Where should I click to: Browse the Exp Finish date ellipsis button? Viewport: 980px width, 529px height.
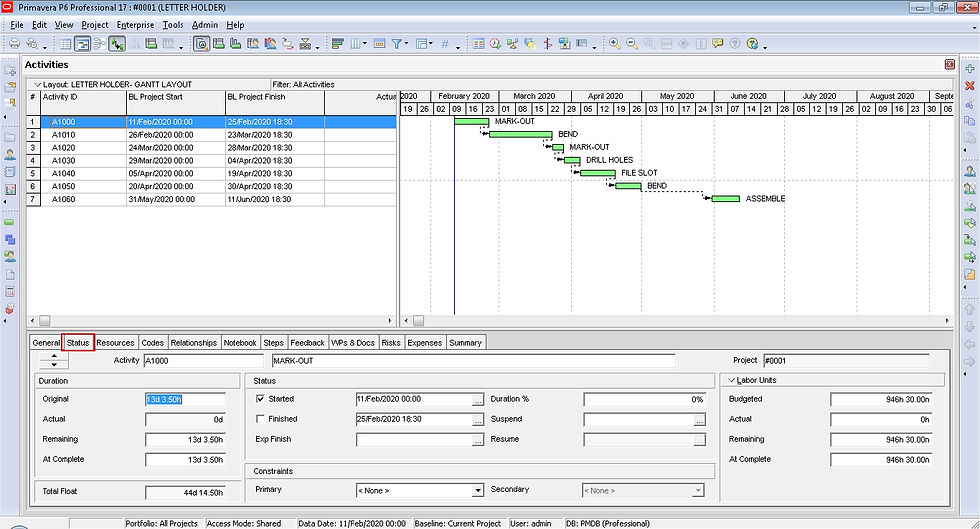point(478,440)
